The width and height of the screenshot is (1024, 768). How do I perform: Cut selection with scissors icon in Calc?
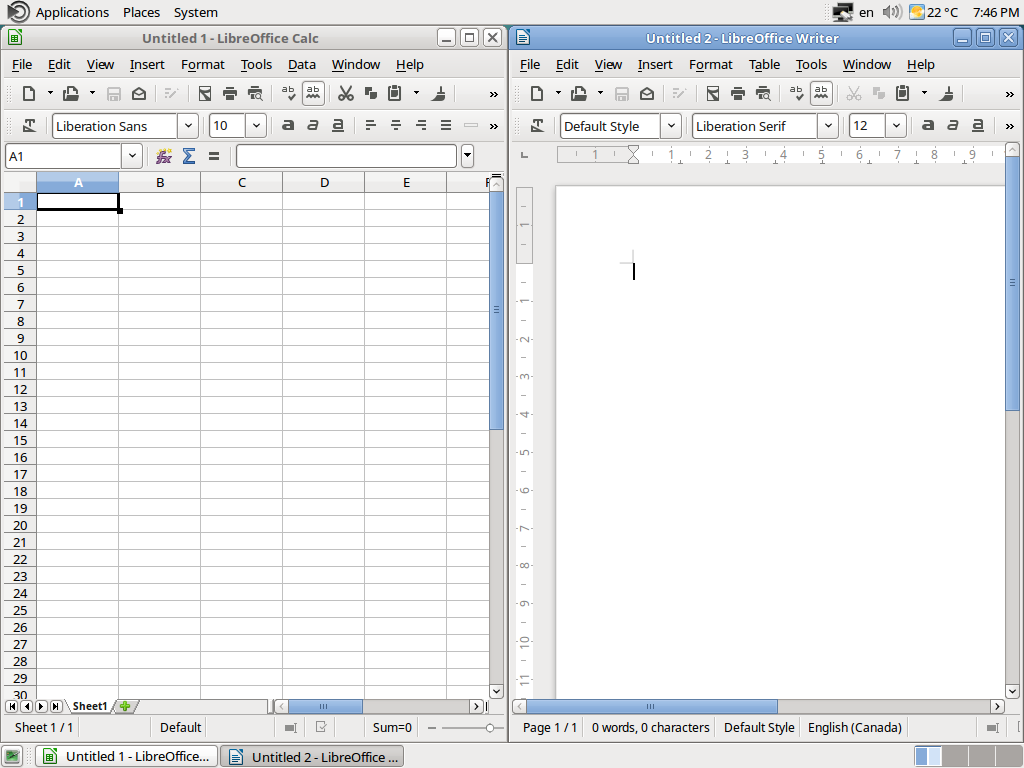[x=345, y=93]
